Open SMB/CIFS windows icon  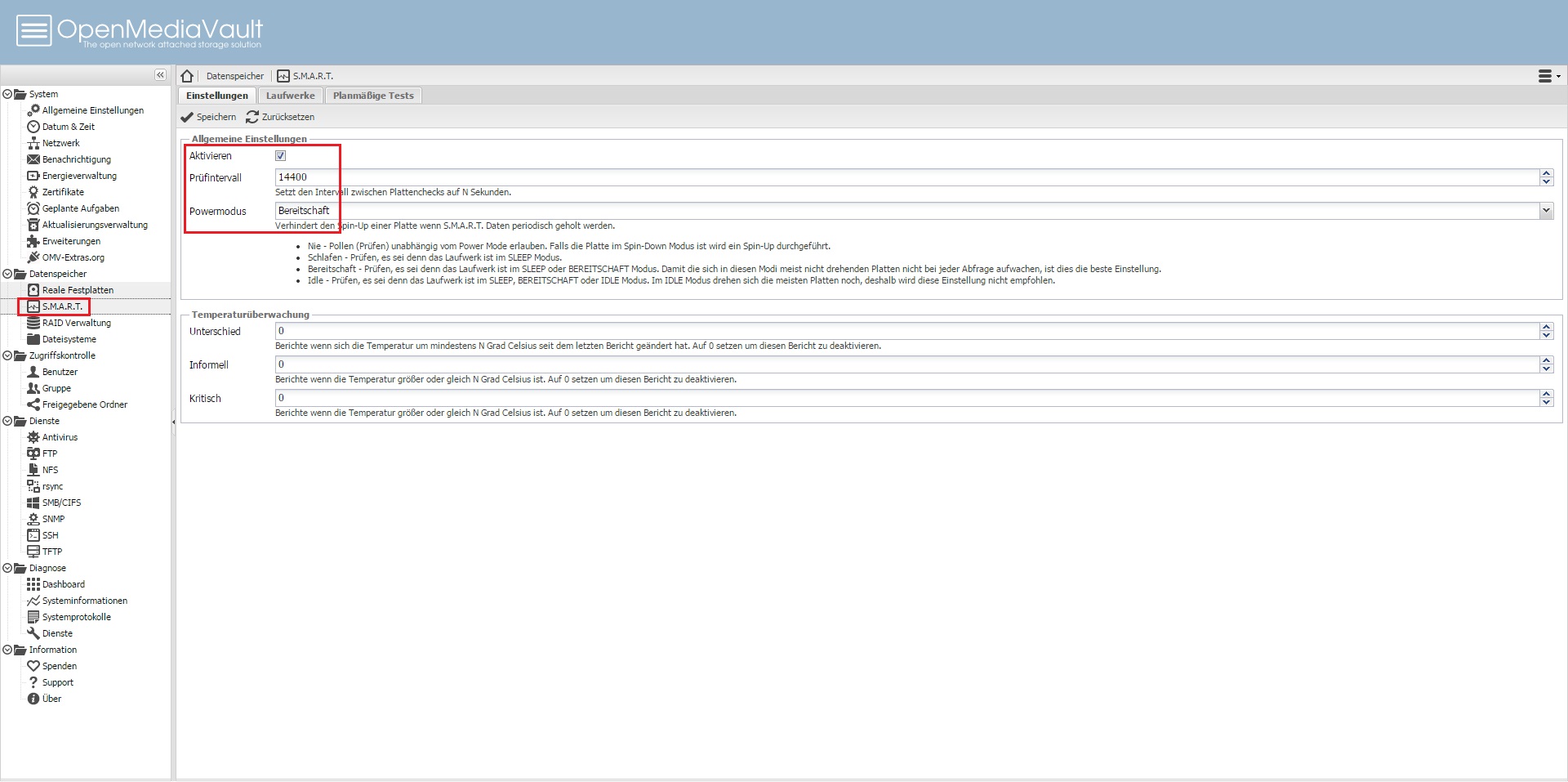click(33, 503)
